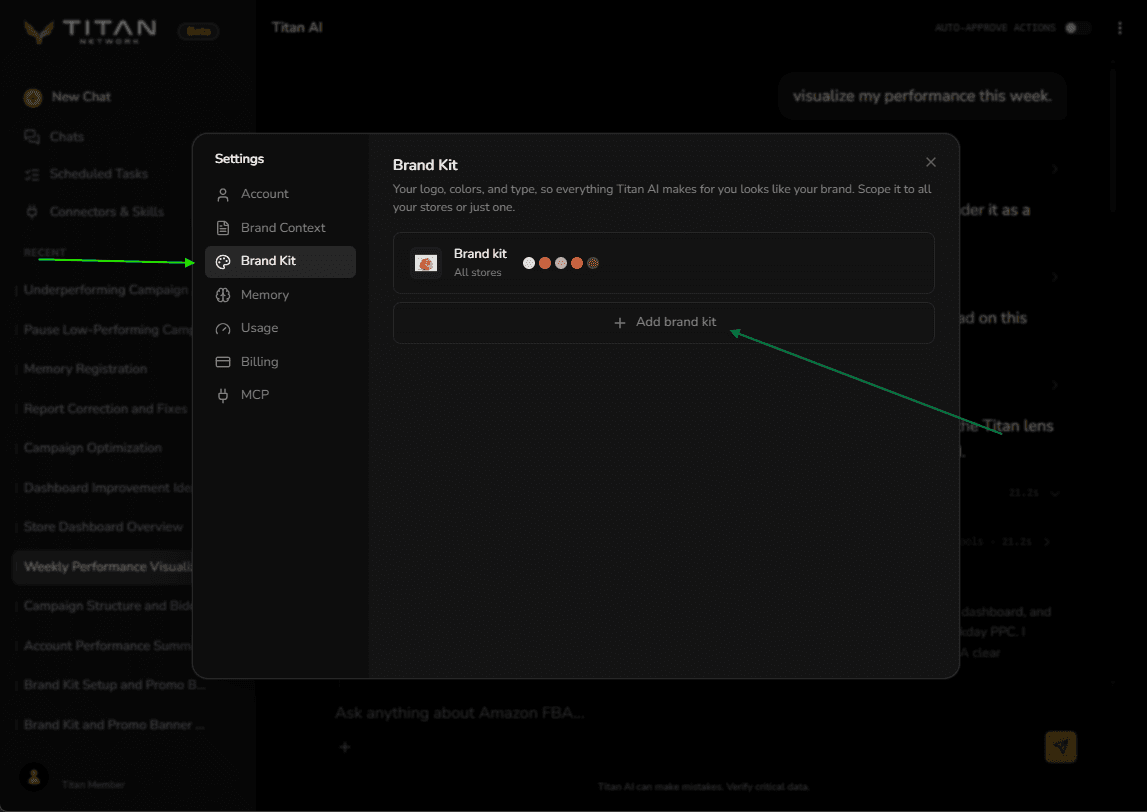
Task: Start a New Chat in sidebar
Action: click(81, 97)
